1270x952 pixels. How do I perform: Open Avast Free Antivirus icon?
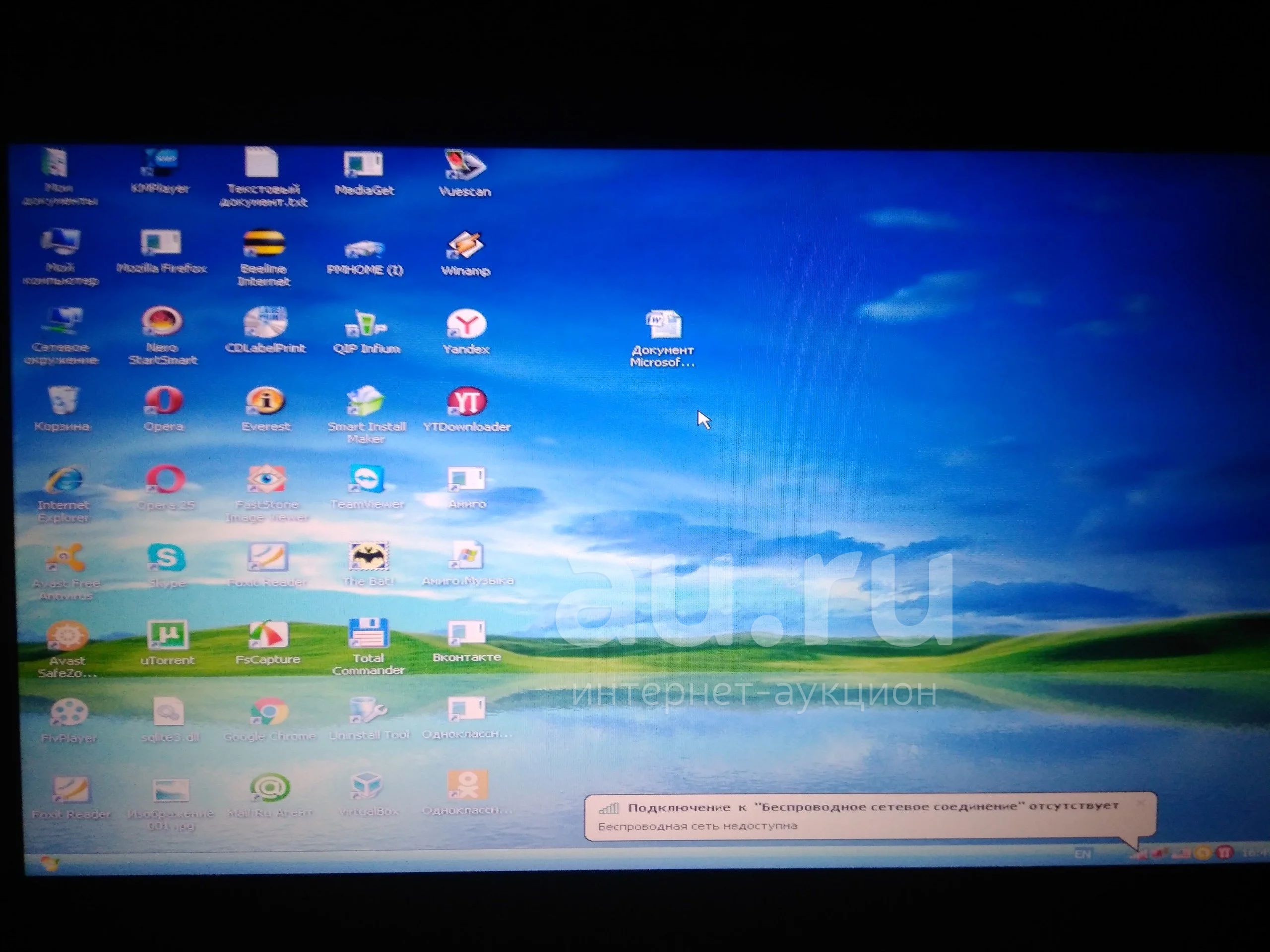(66, 572)
